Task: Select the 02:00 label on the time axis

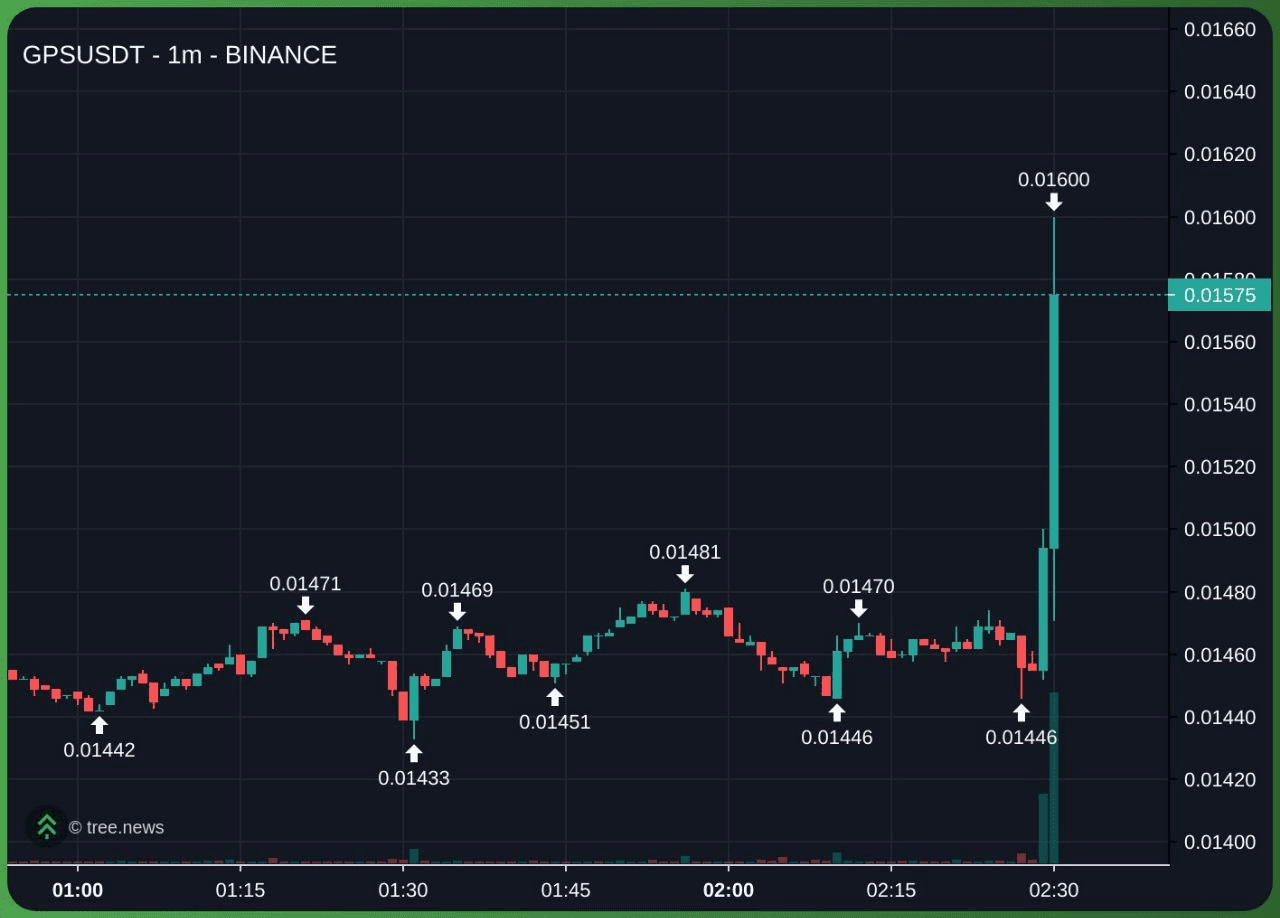Action: 729,890
